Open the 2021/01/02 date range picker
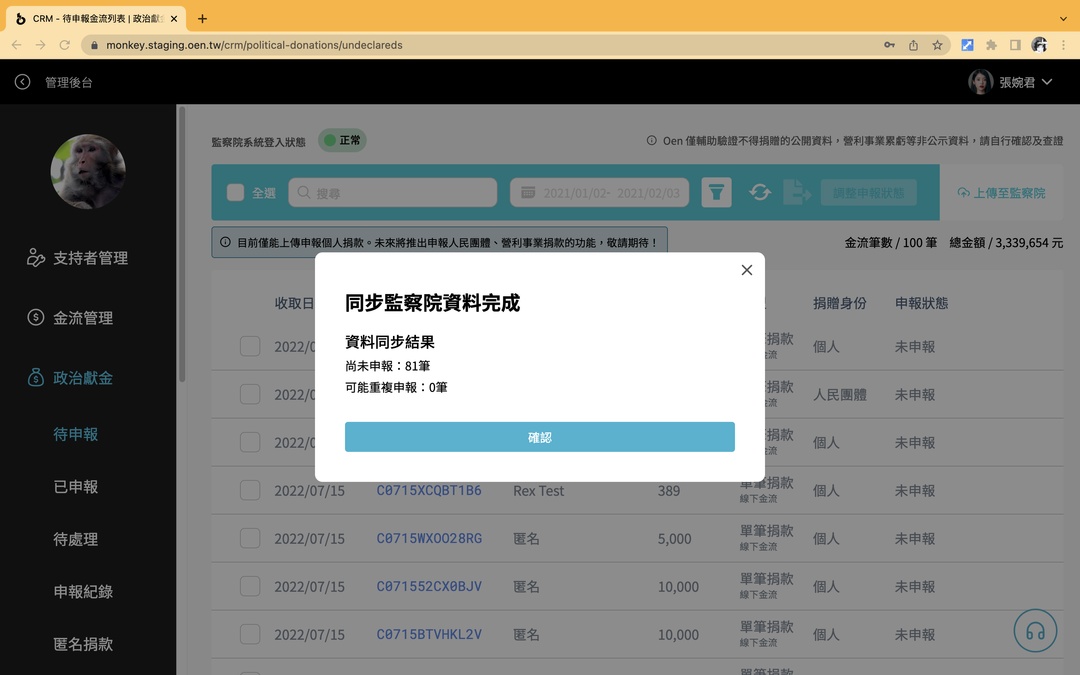Viewport: 1080px width, 675px height. (598, 191)
